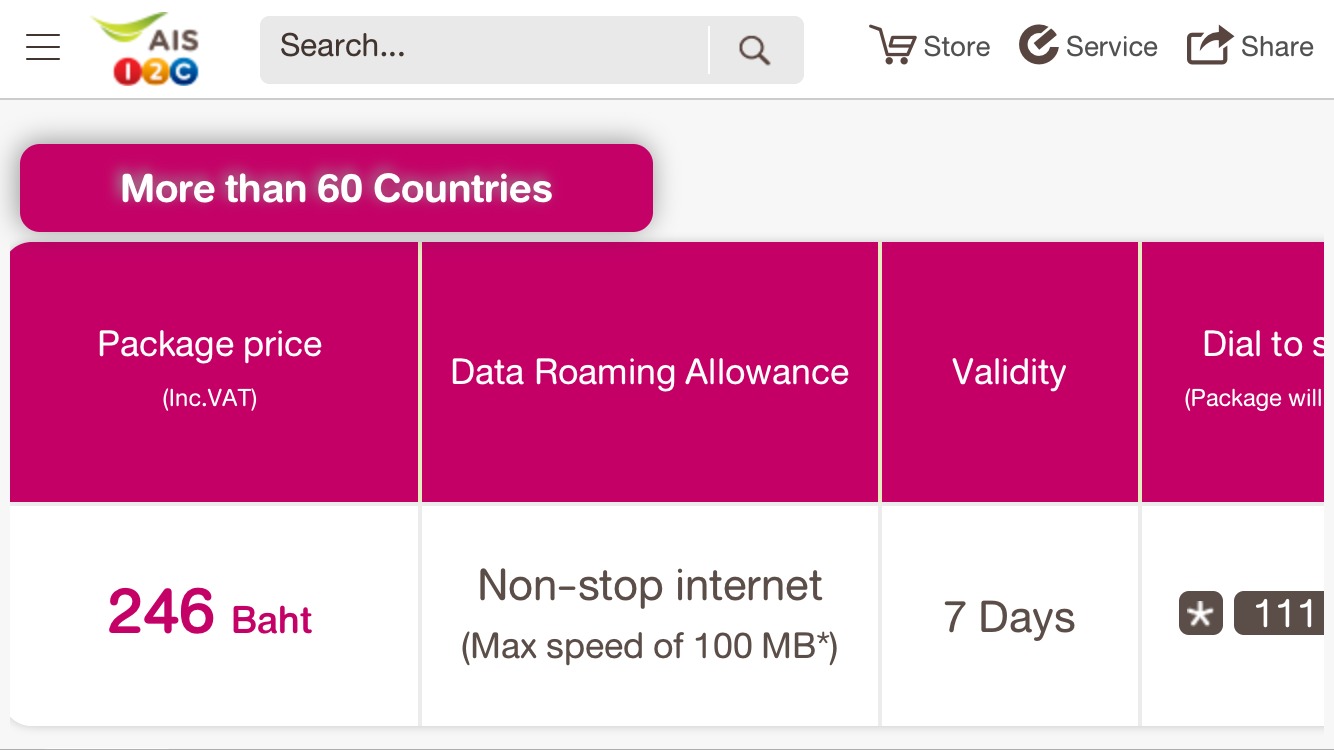Click the Non-stop internet allowance cell
The width and height of the screenshot is (1334, 750).
650,613
